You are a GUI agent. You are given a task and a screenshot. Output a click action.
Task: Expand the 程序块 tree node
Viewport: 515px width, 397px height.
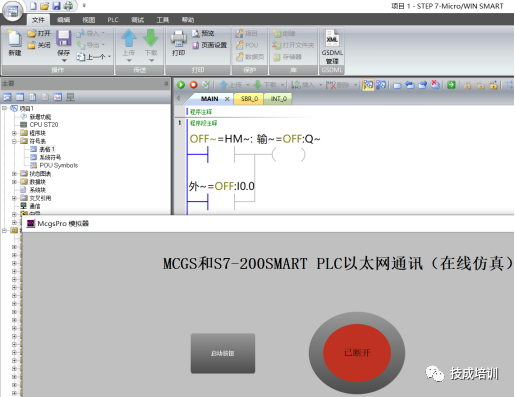14,133
